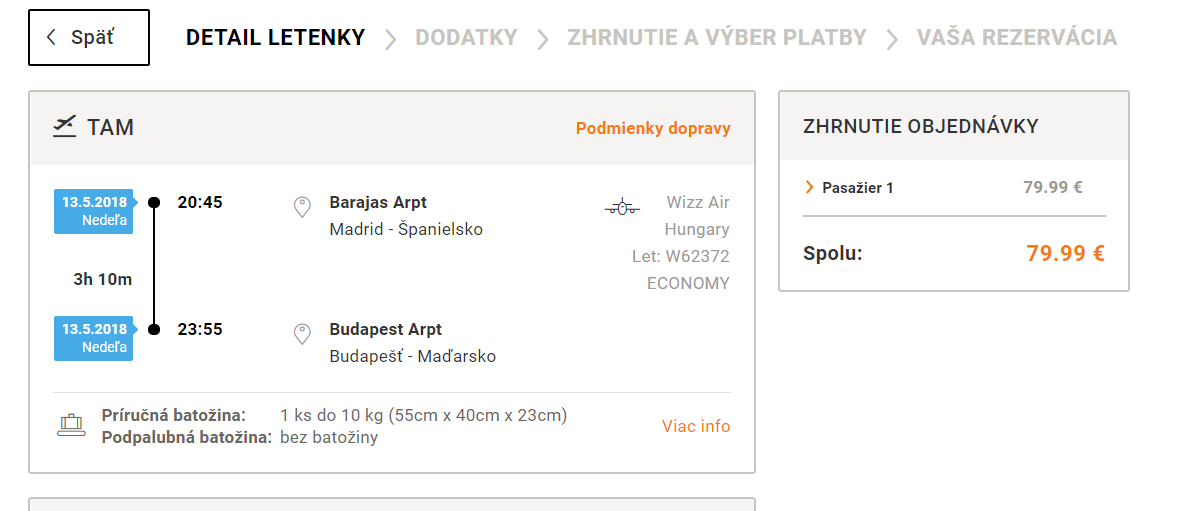This screenshot has width=1193, height=511.
Task: Click the baggage suitcase icon
Action: [x=72, y=425]
